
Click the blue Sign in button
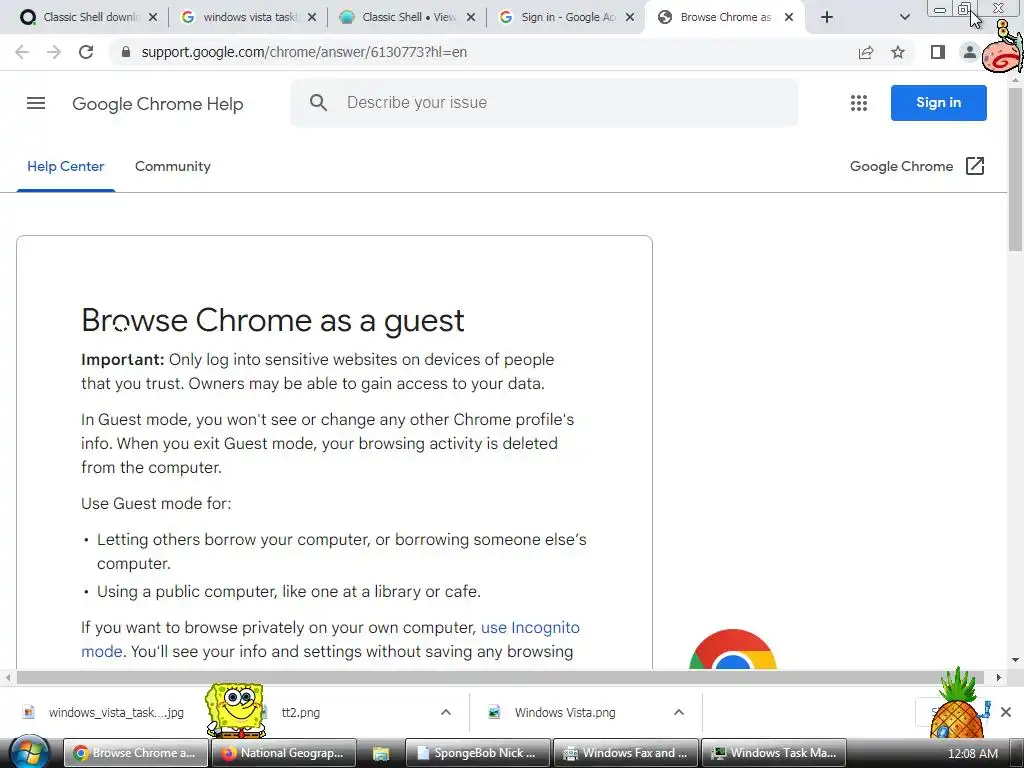point(938,103)
